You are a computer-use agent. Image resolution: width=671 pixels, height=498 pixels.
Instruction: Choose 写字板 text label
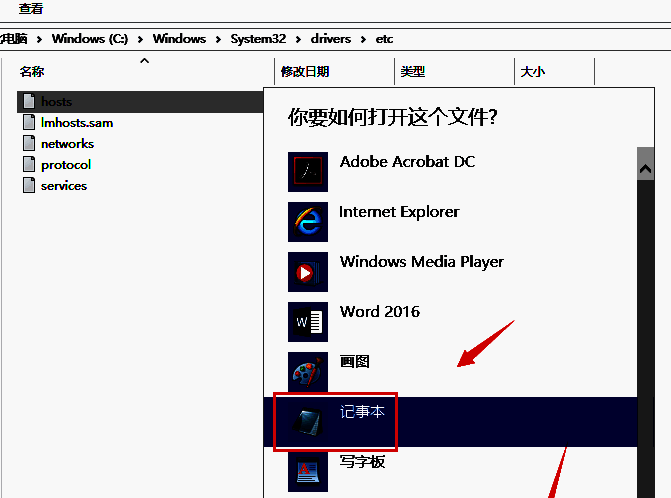[x=362, y=462]
